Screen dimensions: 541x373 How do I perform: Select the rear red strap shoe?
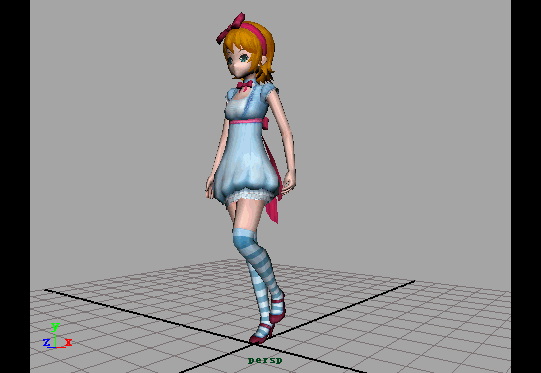tap(278, 308)
